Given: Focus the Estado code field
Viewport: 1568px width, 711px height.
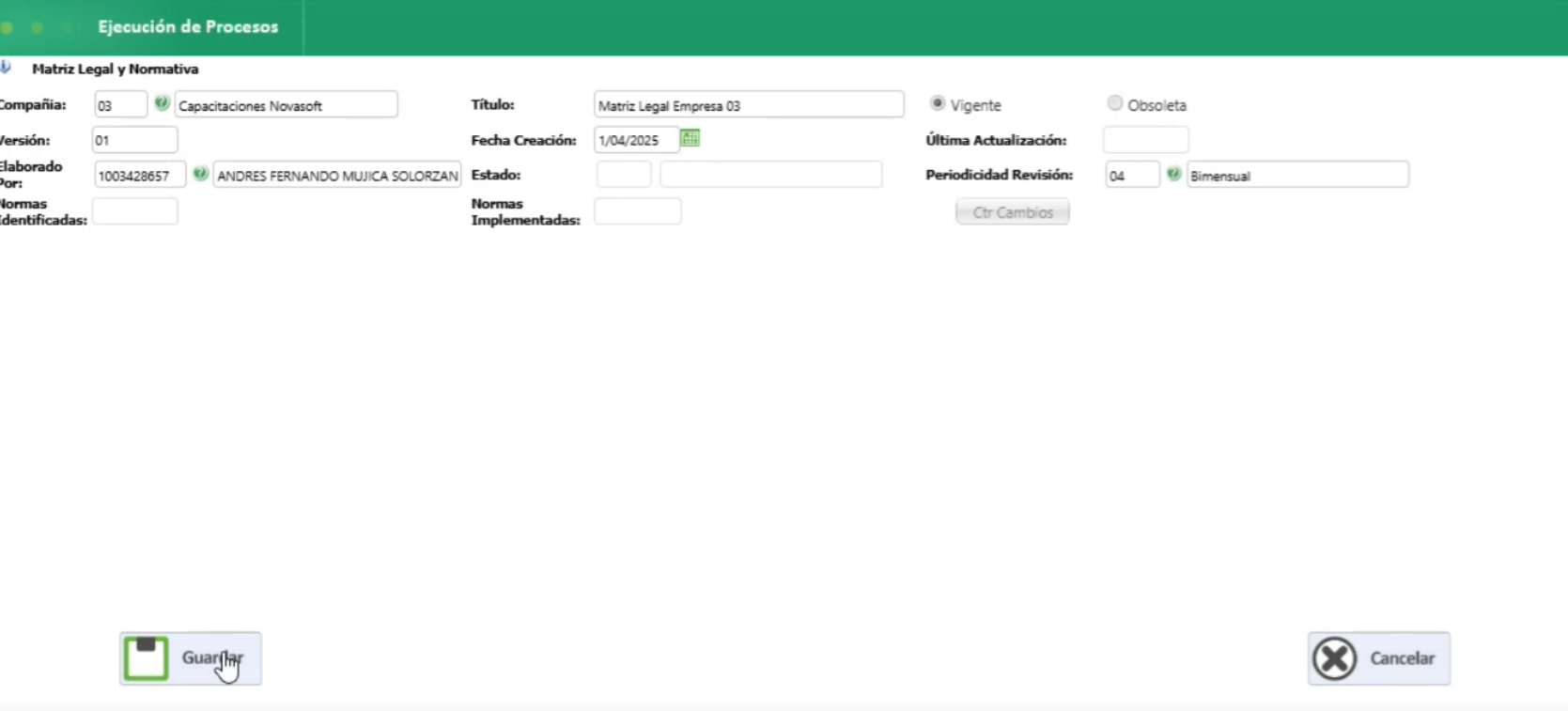Looking at the screenshot, I should pos(624,175).
